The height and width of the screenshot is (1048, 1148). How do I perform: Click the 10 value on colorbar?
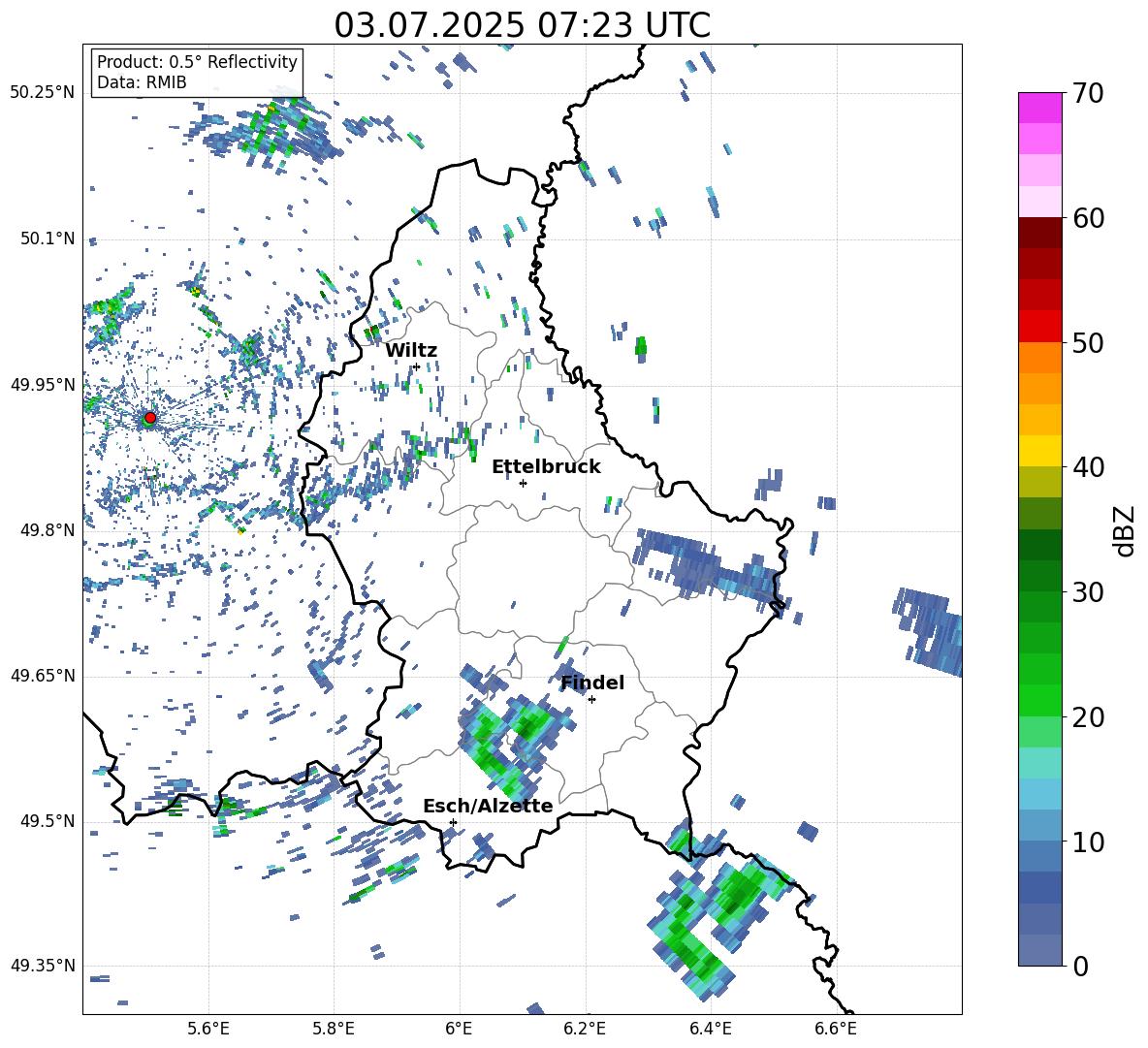click(1088, 842)
